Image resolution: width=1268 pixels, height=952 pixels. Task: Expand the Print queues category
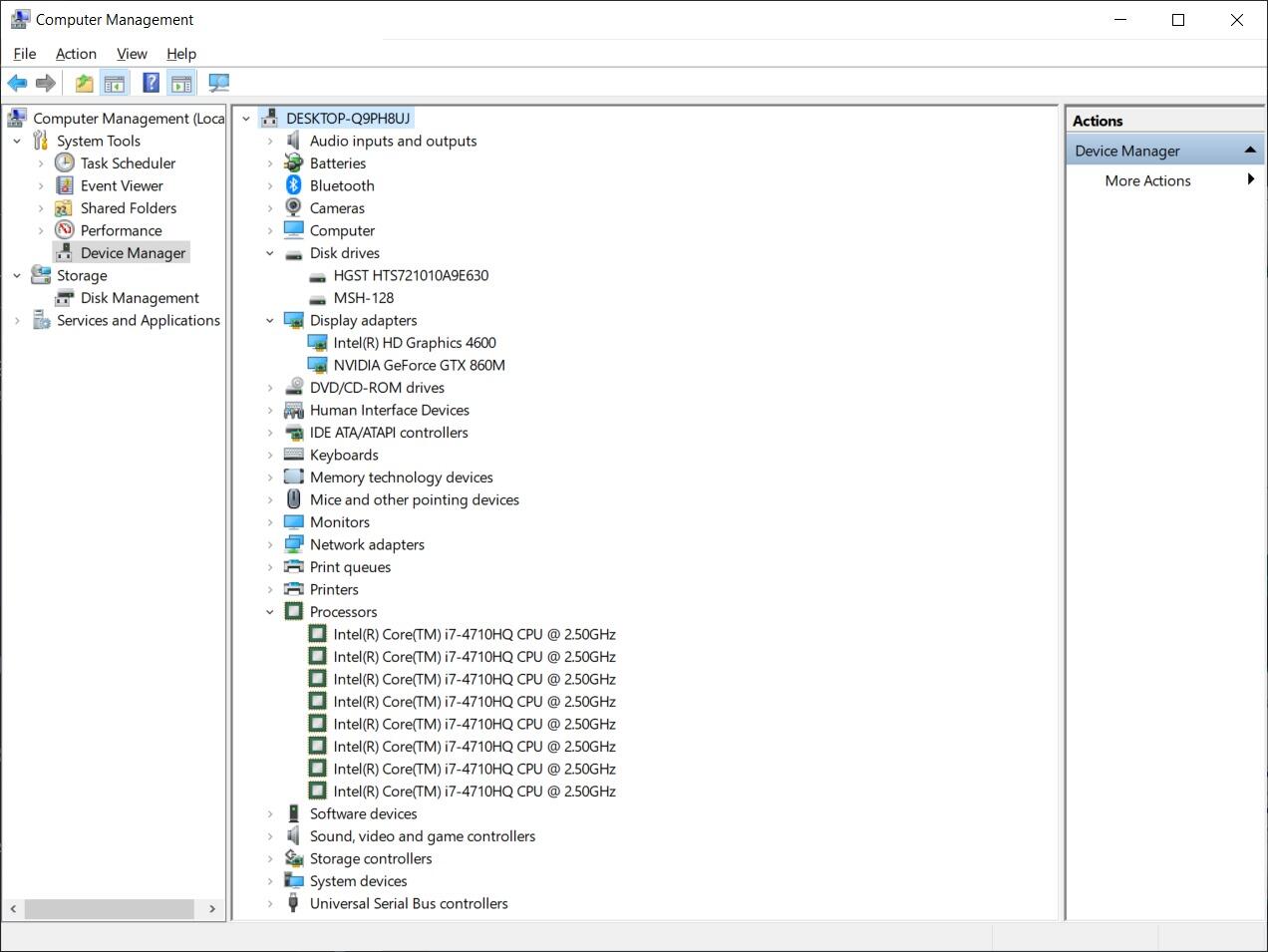pos(270,567)
